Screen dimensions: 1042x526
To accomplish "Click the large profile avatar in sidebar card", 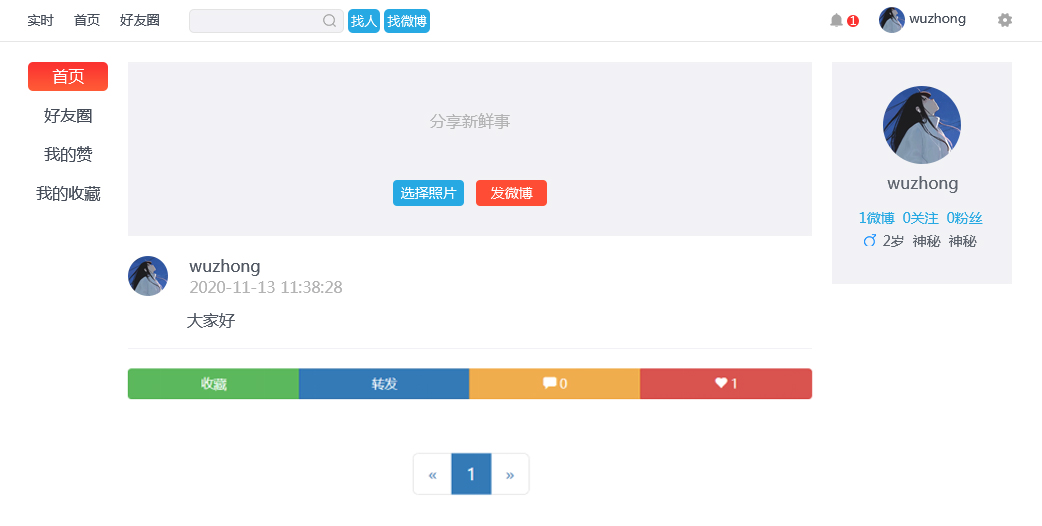I will tap(921, 125).
